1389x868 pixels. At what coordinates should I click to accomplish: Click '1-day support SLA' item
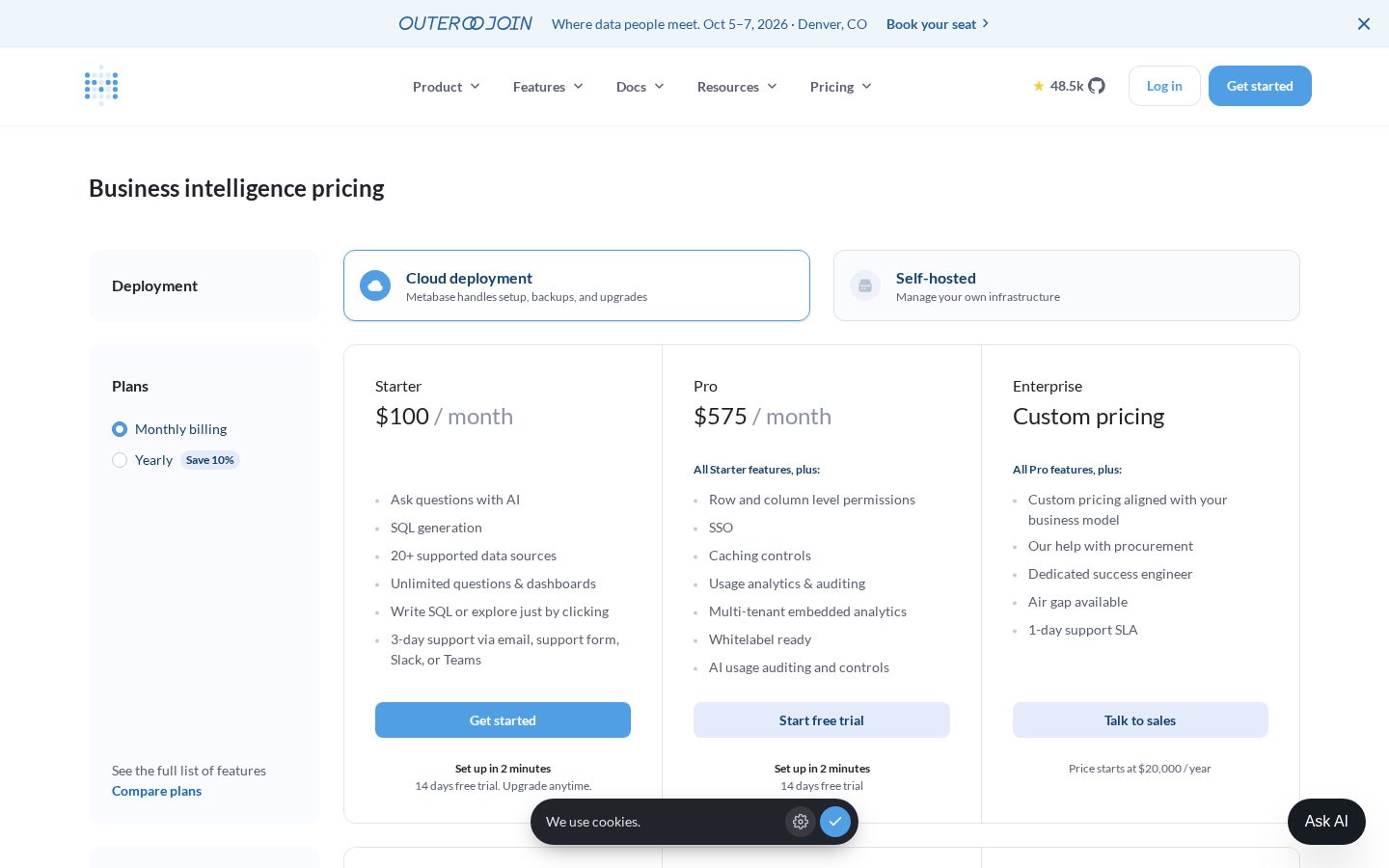point(1083,630)
